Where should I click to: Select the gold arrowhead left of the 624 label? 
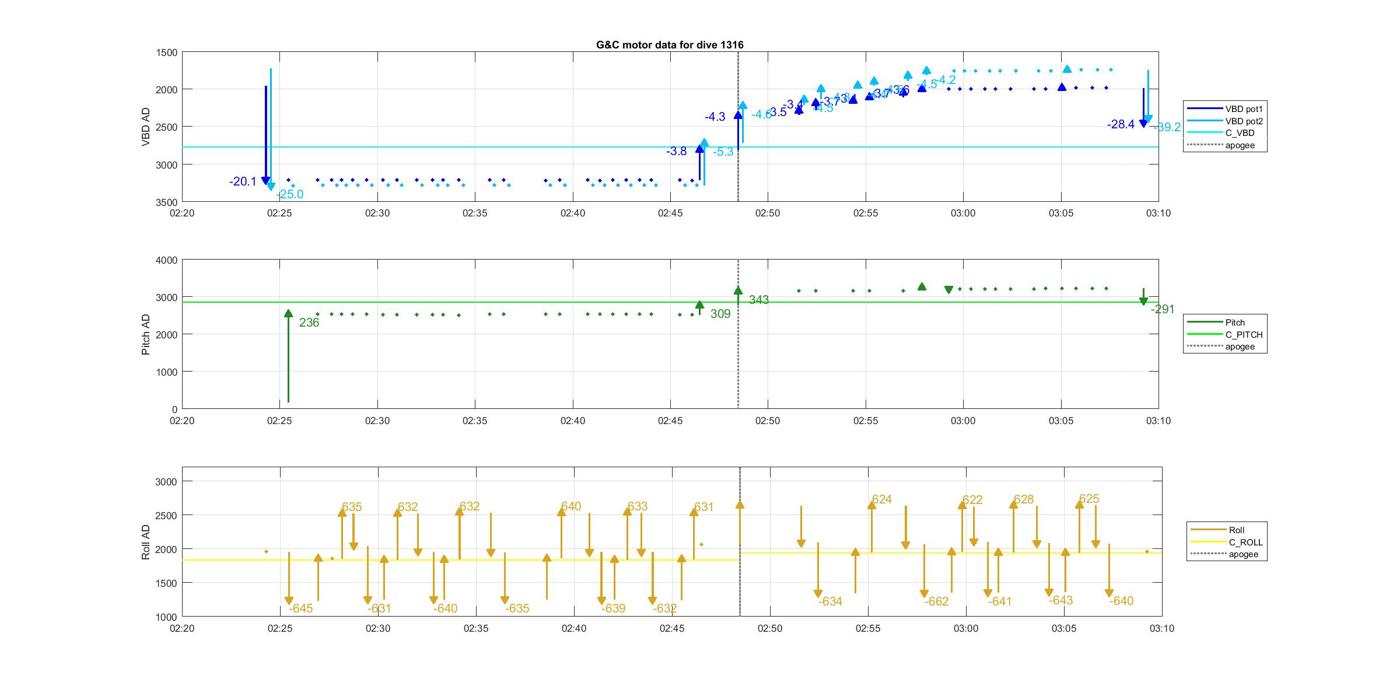(x=871, y=505)
